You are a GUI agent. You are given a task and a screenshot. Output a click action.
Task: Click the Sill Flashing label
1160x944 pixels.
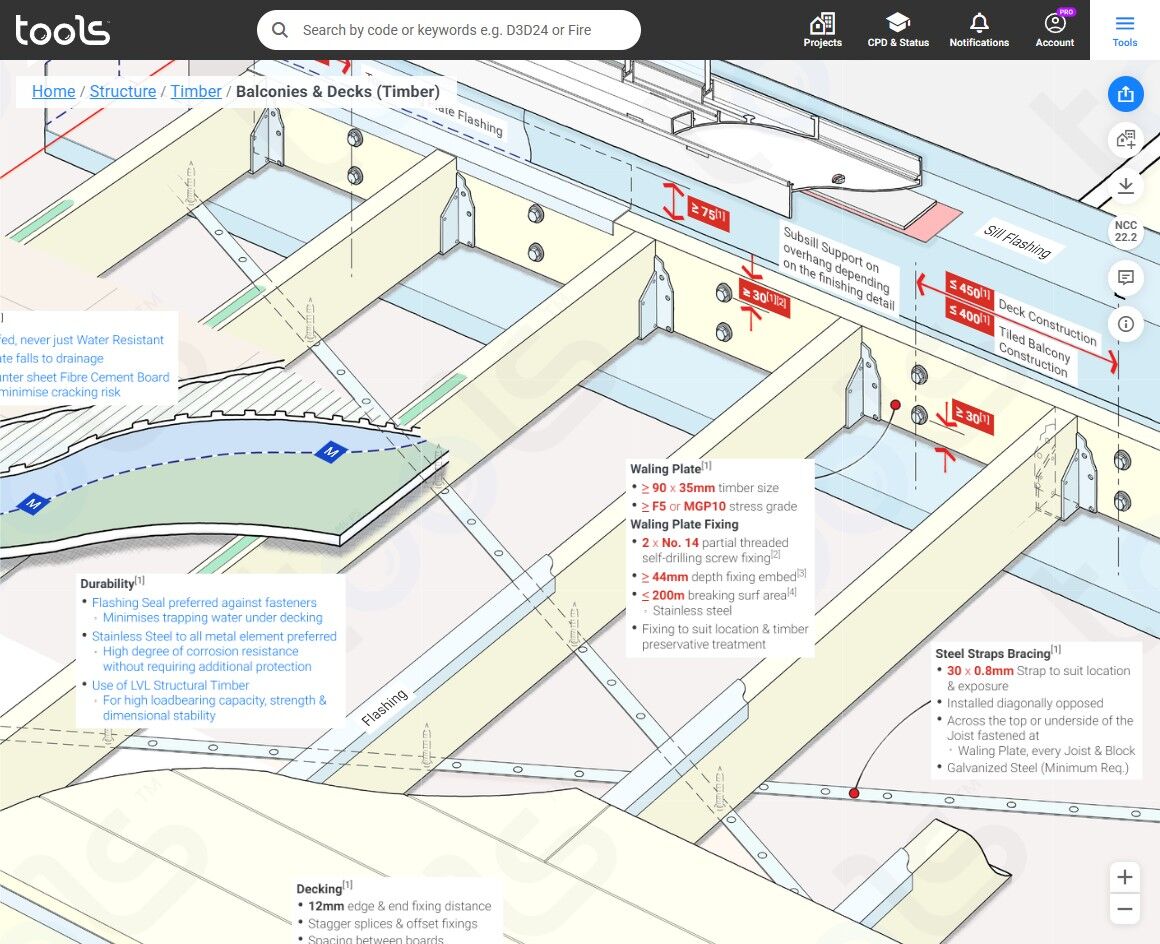[x=1017, y=241]
